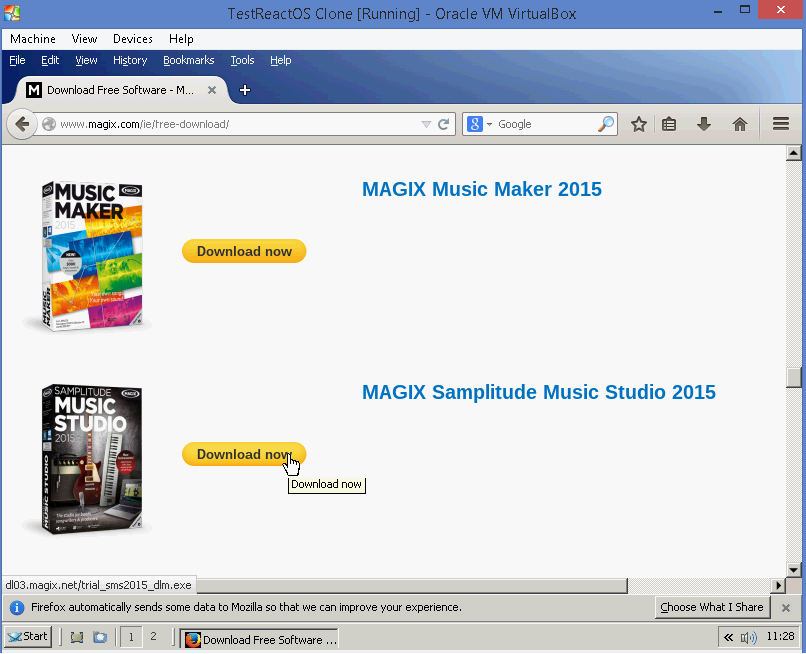
Task: Open the VirtualBox View menu
Action: point(84,39)
